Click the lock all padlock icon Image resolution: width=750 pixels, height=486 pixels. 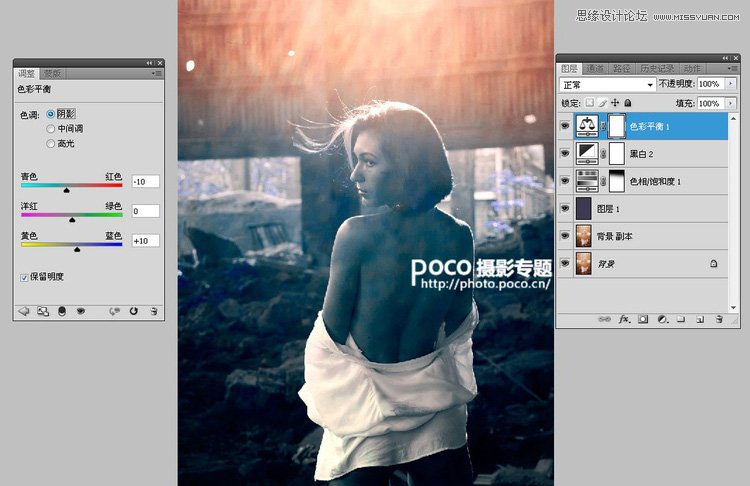click(628, 103)
